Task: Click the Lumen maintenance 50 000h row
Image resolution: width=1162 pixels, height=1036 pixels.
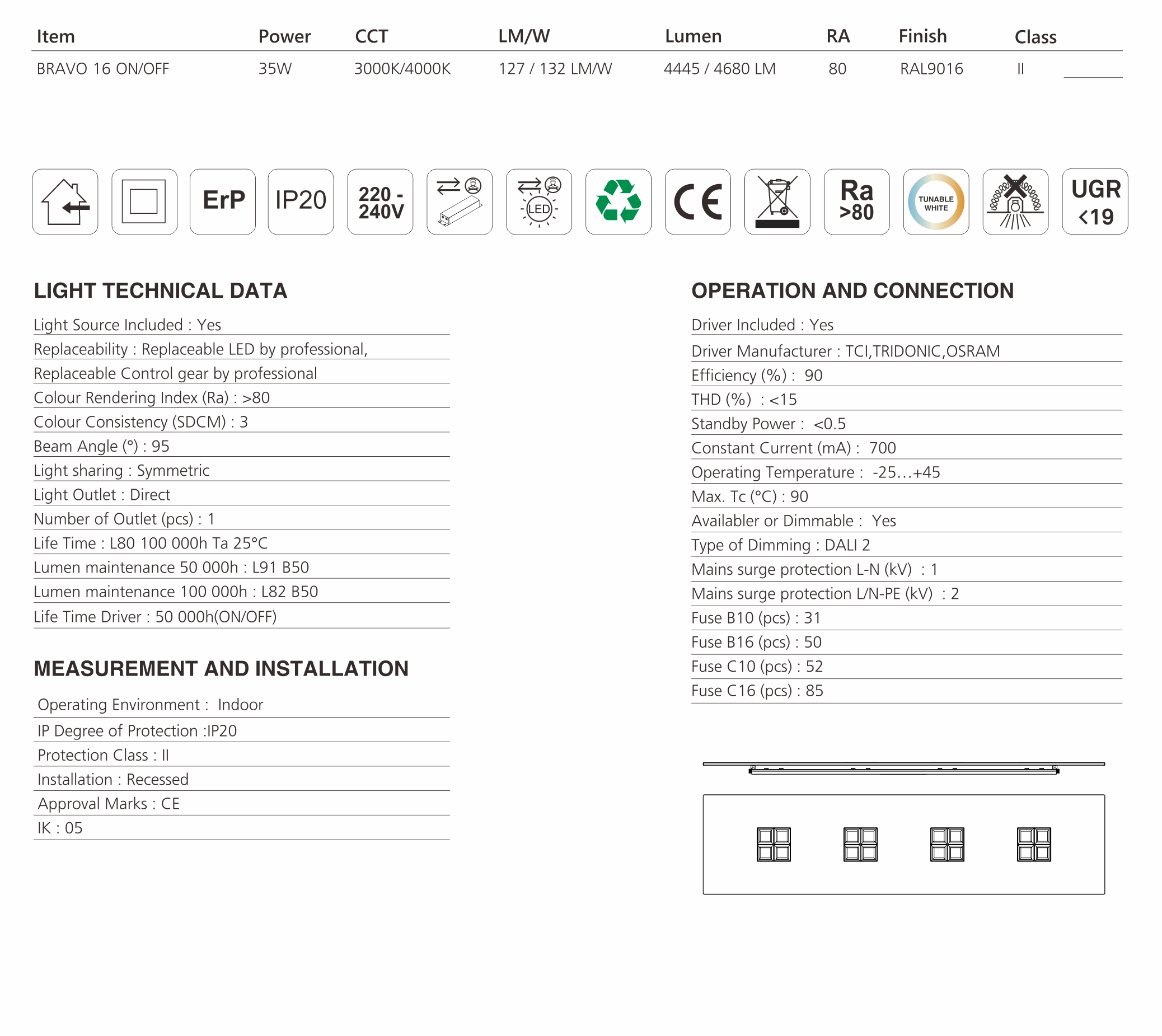Action: click(x=241, y=568)
